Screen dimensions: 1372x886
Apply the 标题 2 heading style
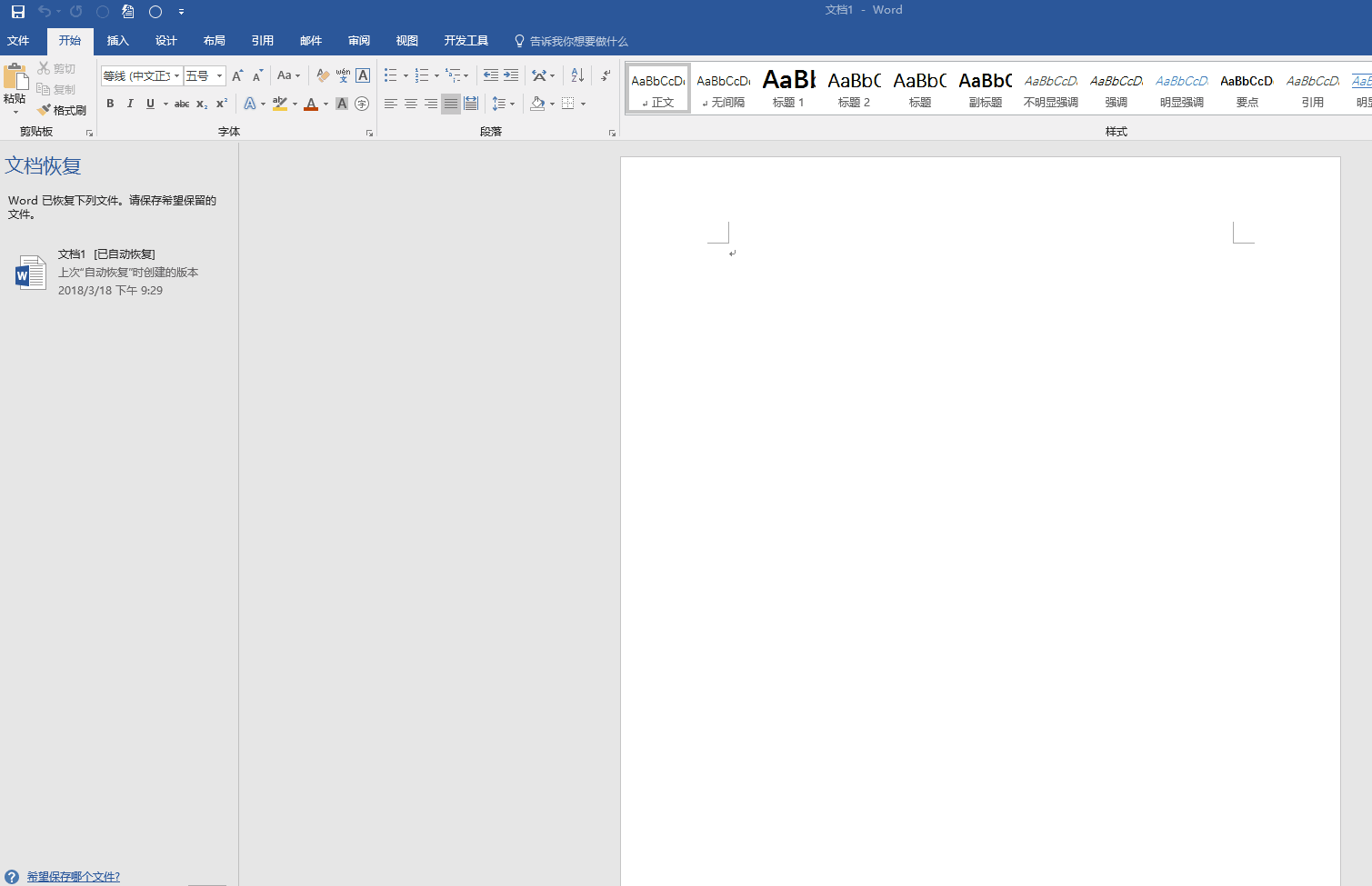point(854,88)
